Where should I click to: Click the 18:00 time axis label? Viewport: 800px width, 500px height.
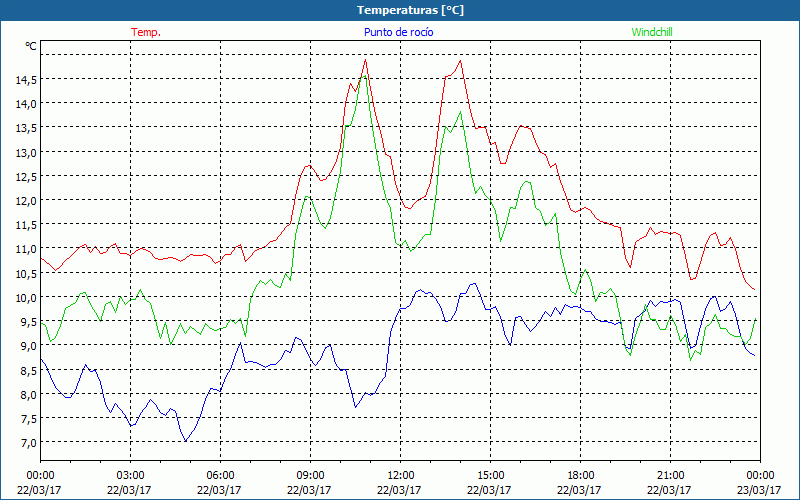pos(581,475)
